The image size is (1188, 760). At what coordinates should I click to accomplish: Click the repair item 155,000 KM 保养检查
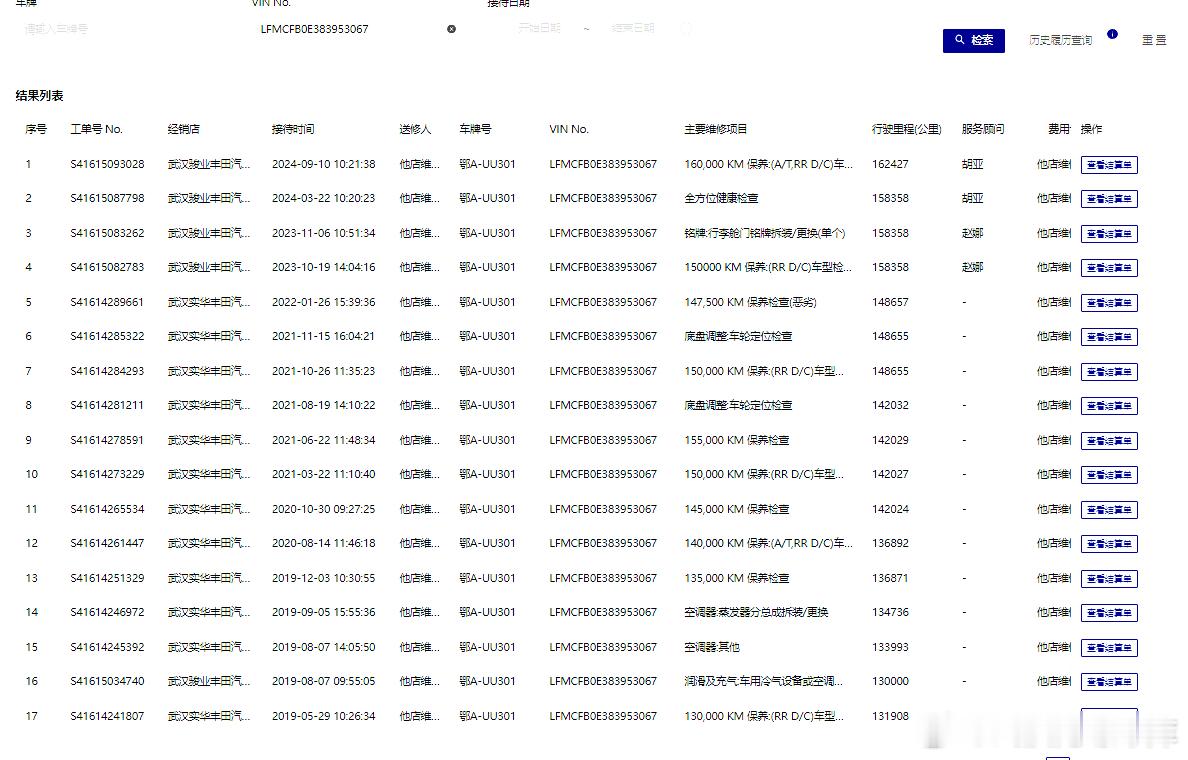(x=736, y=440)
